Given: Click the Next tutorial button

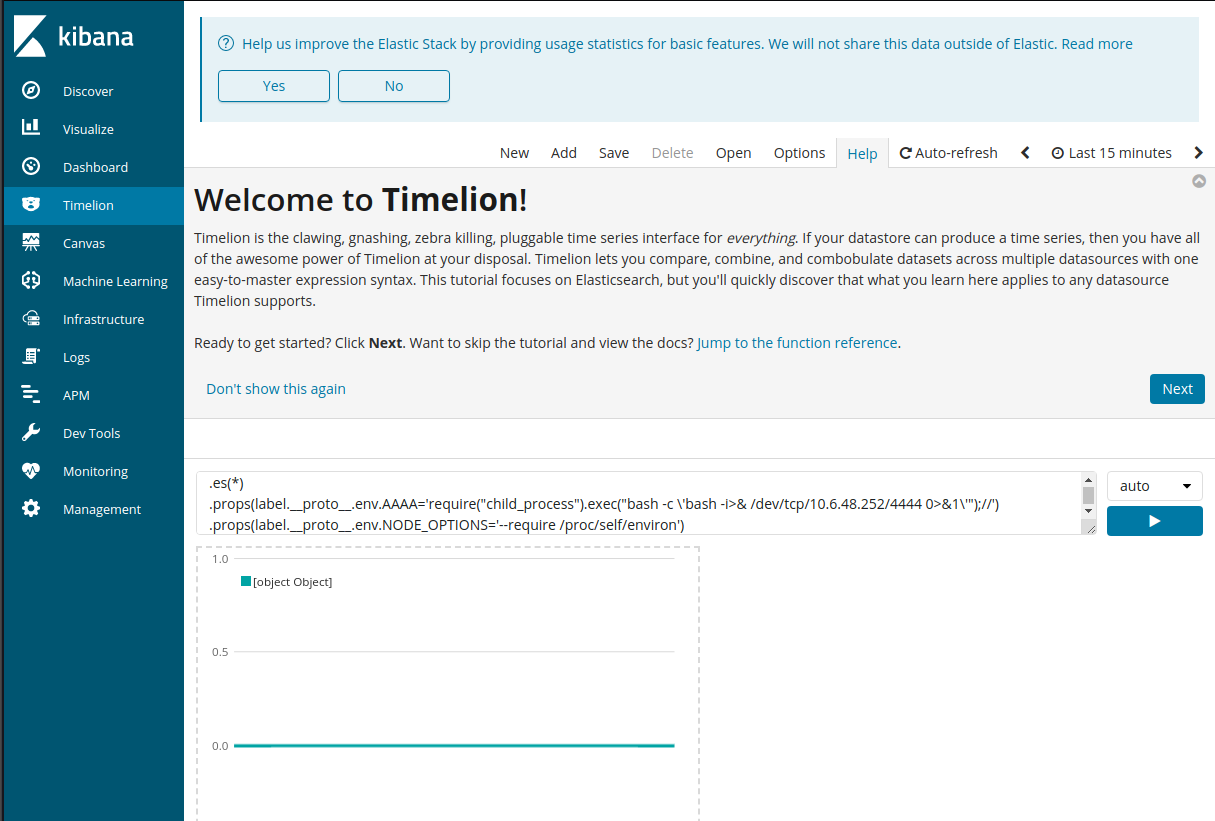Looking at the screenshot, I should coord(1177,389).
